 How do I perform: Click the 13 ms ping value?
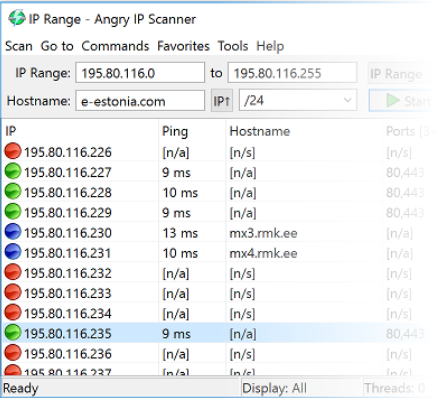(180, 233)
